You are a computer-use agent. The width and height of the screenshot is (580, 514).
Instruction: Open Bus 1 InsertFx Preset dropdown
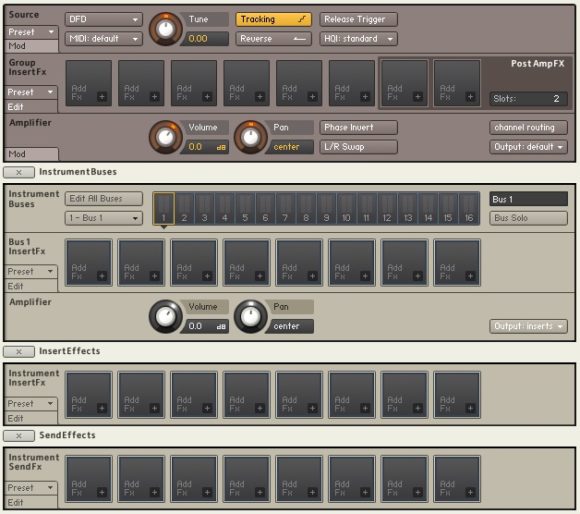click(31, 271)
